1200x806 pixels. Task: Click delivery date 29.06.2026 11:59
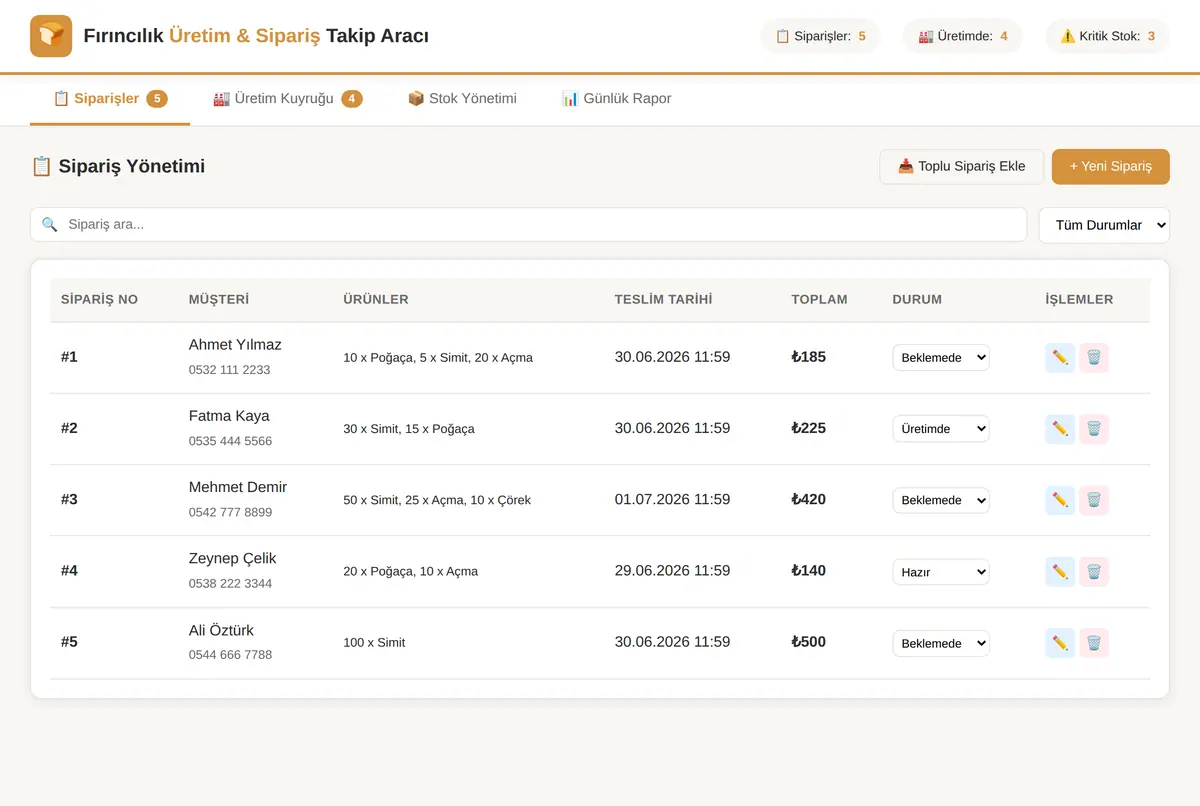pos(672,571)
